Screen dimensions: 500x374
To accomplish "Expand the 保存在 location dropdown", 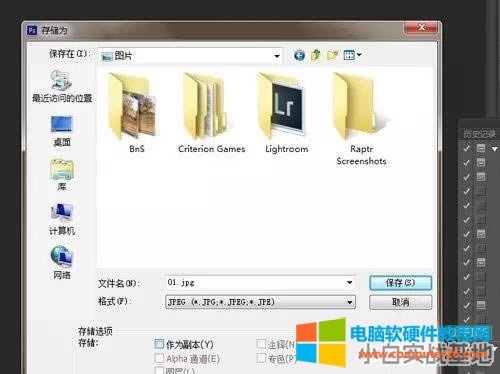I will 277,56.
